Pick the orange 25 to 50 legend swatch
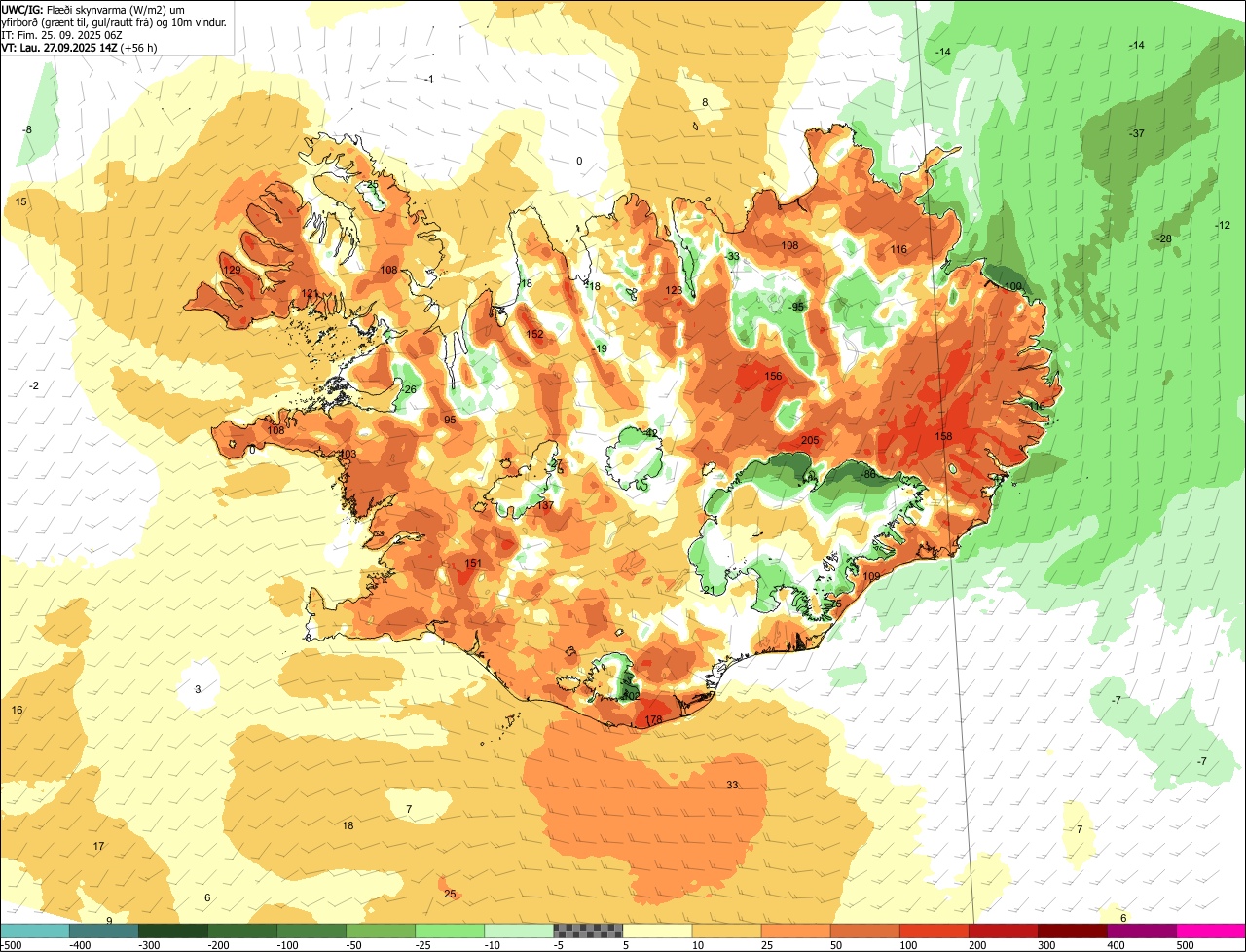 click(x=795, y=931)
